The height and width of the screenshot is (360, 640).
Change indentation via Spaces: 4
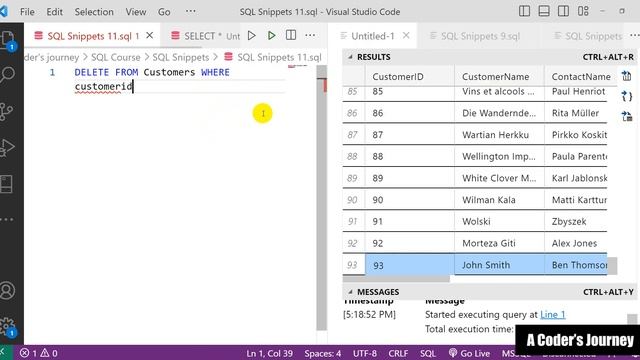[x=322, y=353]
